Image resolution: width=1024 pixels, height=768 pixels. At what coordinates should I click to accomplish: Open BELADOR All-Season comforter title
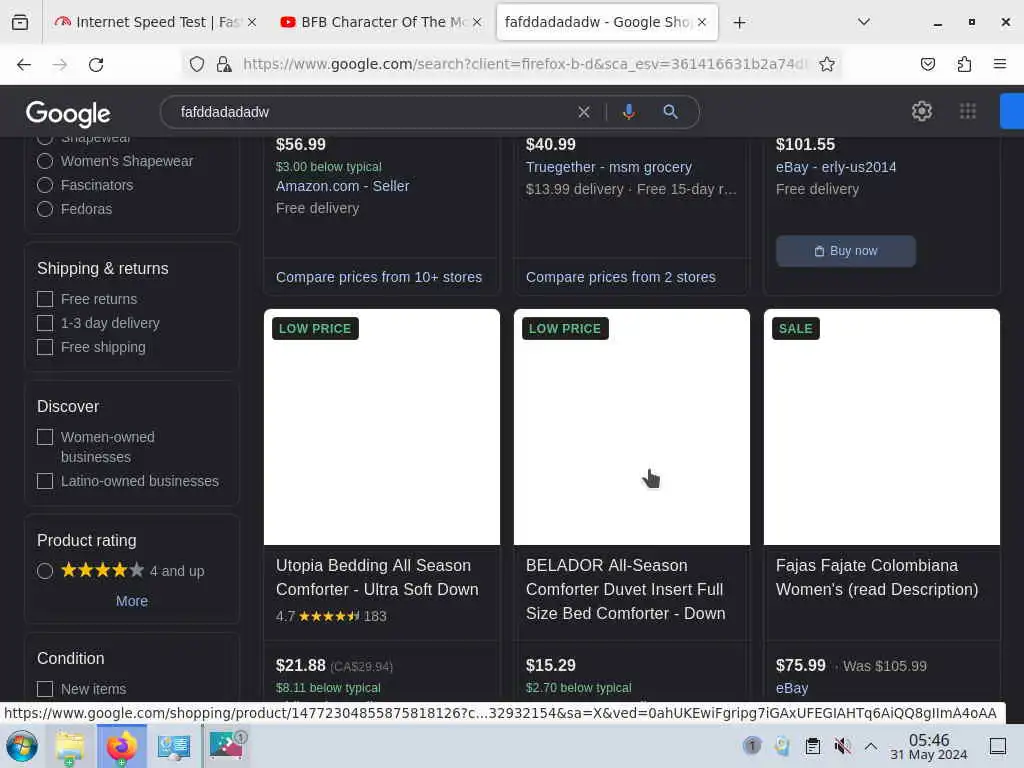click(x=626, y=589)
